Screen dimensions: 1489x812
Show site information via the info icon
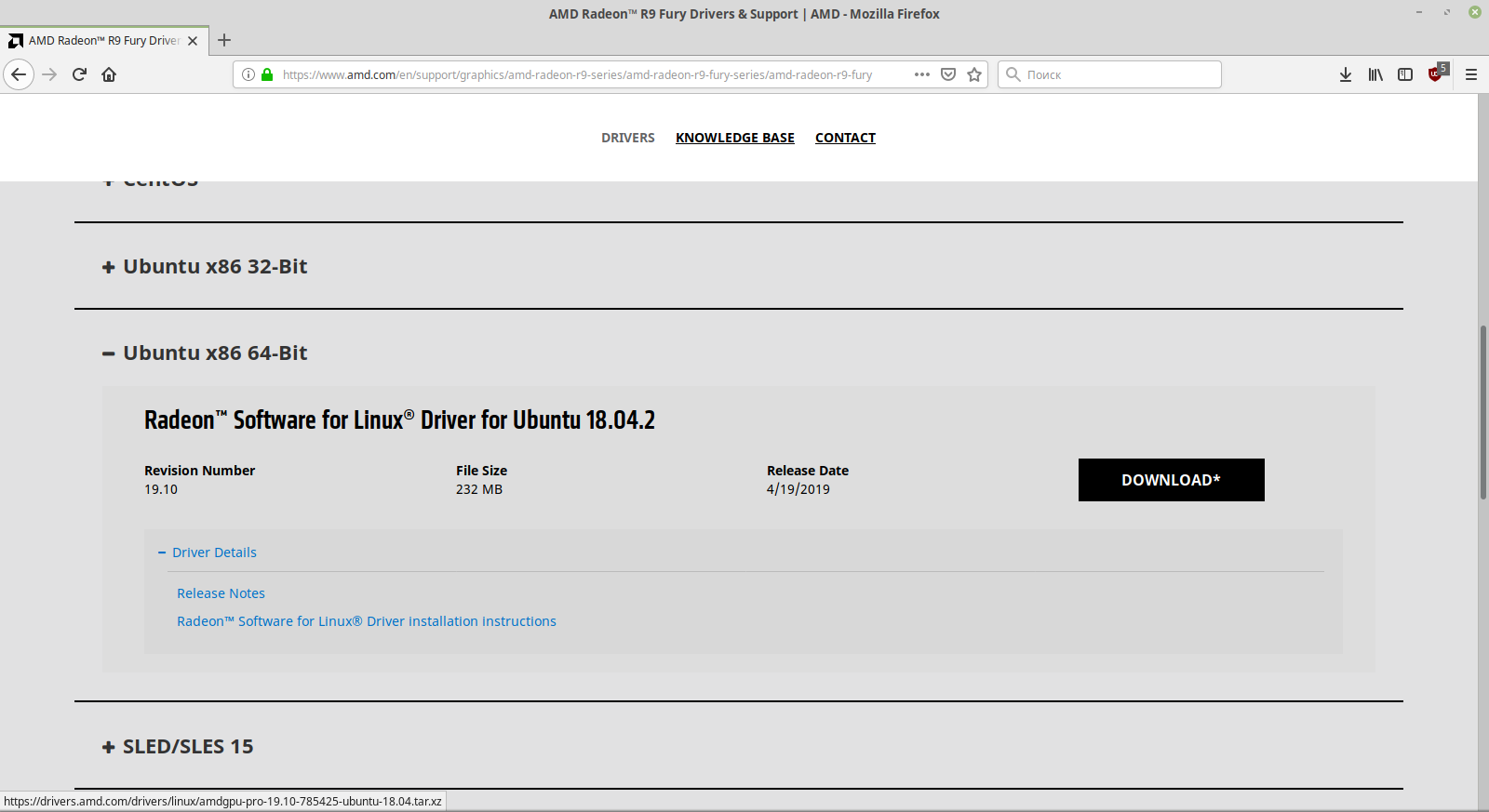248,74
